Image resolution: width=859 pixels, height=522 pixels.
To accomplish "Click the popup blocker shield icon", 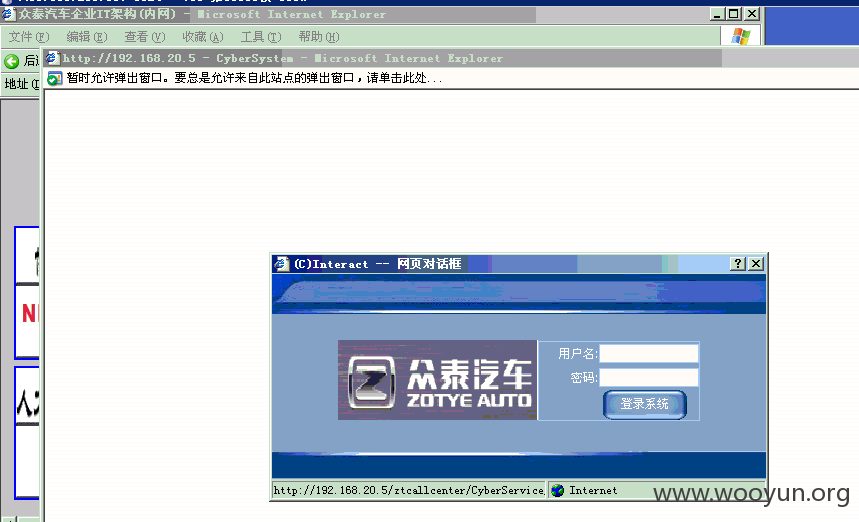I will [54, 78].
